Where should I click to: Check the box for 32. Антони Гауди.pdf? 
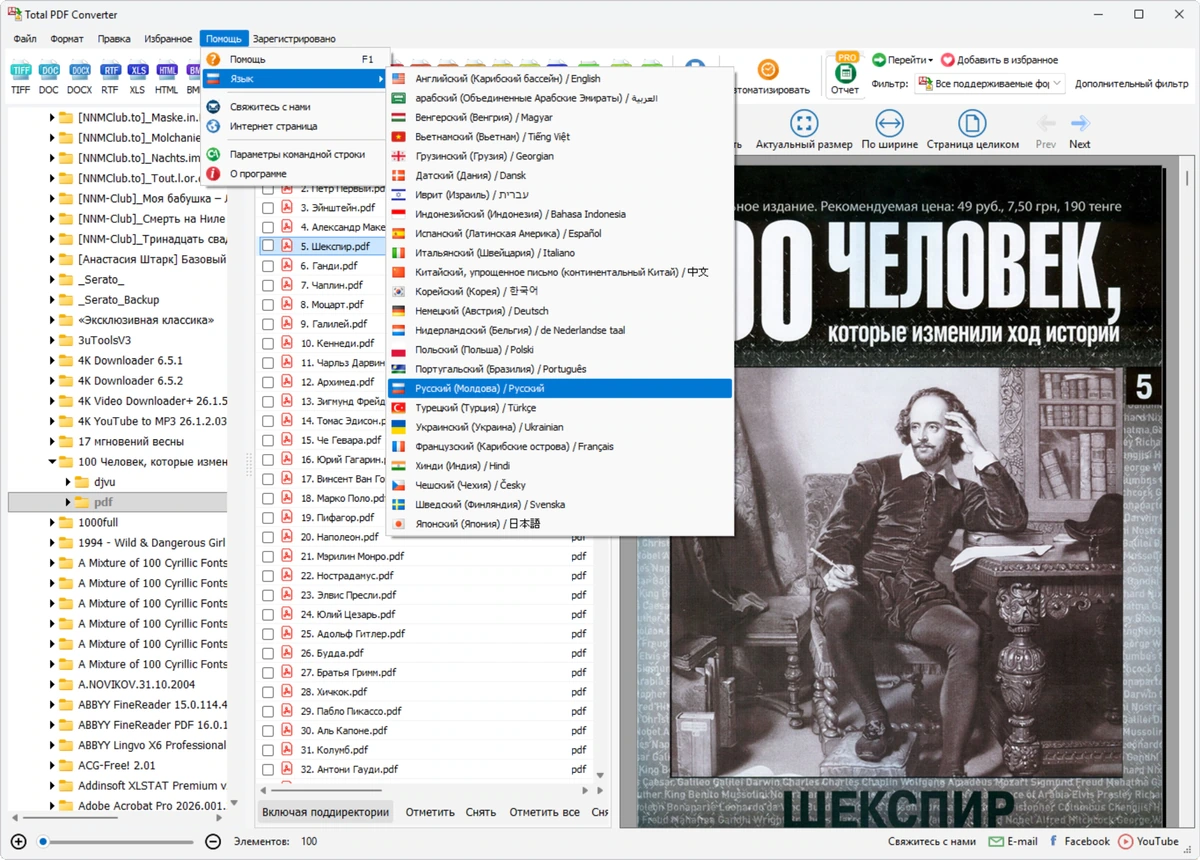click(x=268, y=770)
